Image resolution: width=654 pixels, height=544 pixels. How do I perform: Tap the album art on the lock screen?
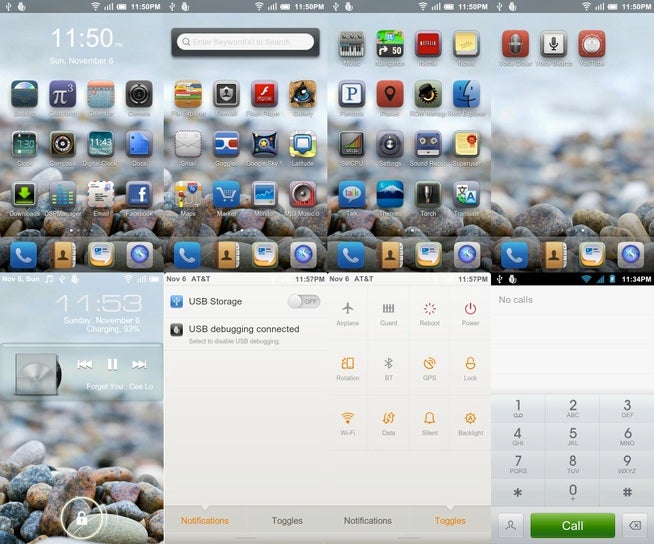click(x=36, y=373)
